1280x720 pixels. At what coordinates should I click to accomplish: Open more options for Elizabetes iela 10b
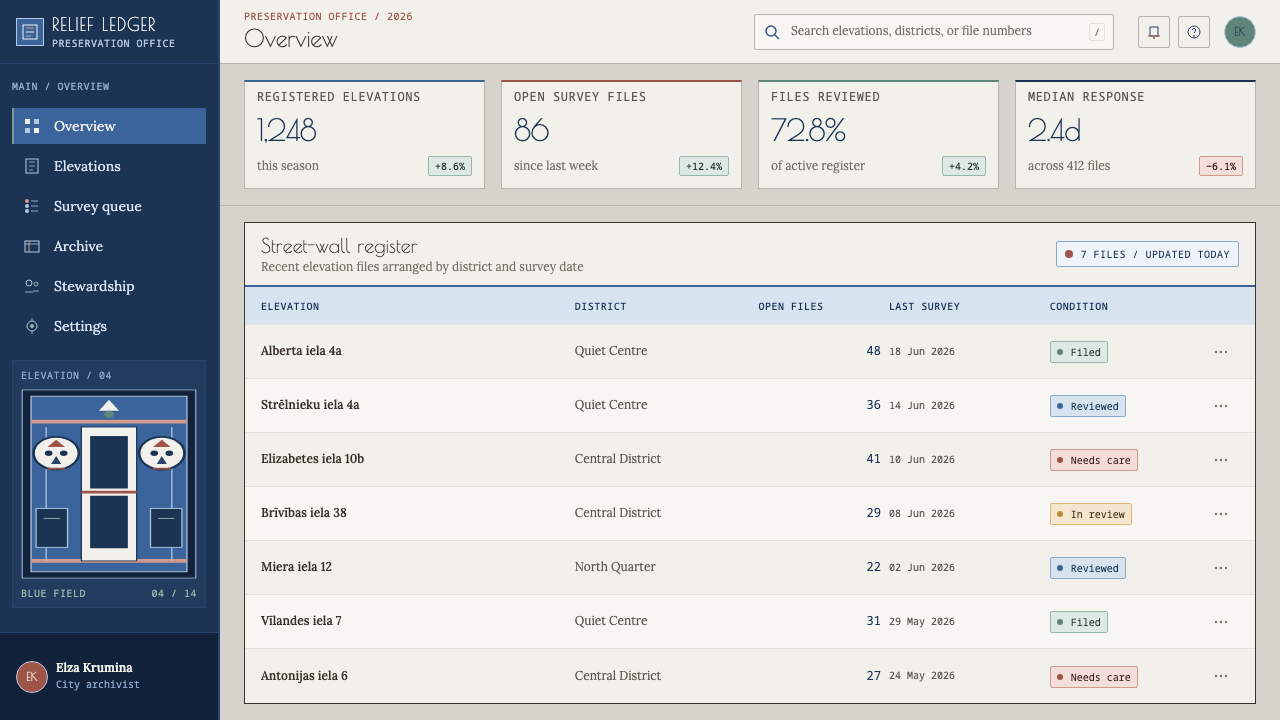[1221, 460]
